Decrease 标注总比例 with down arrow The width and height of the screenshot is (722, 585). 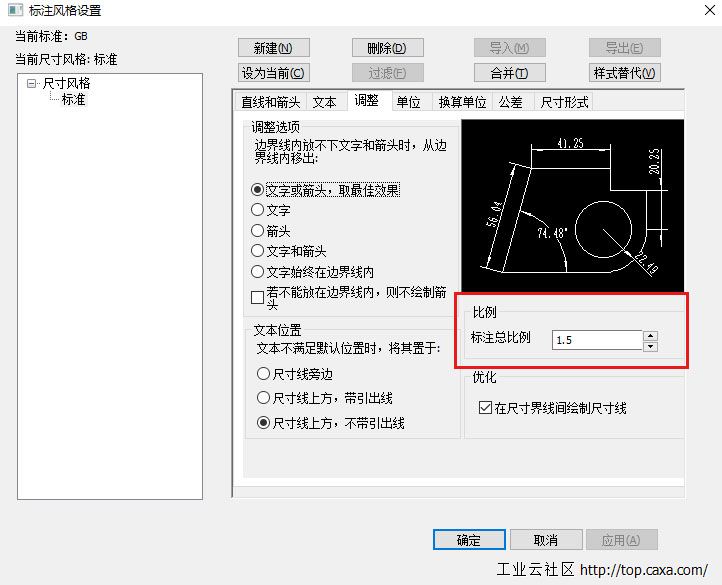[650, 346]
